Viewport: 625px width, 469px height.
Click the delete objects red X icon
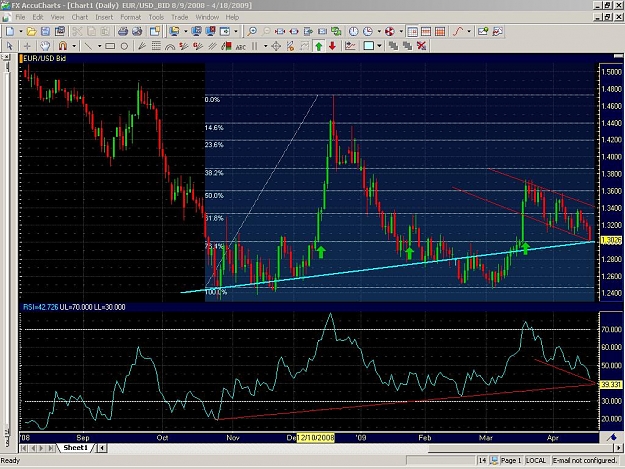[x=421, y=46]
